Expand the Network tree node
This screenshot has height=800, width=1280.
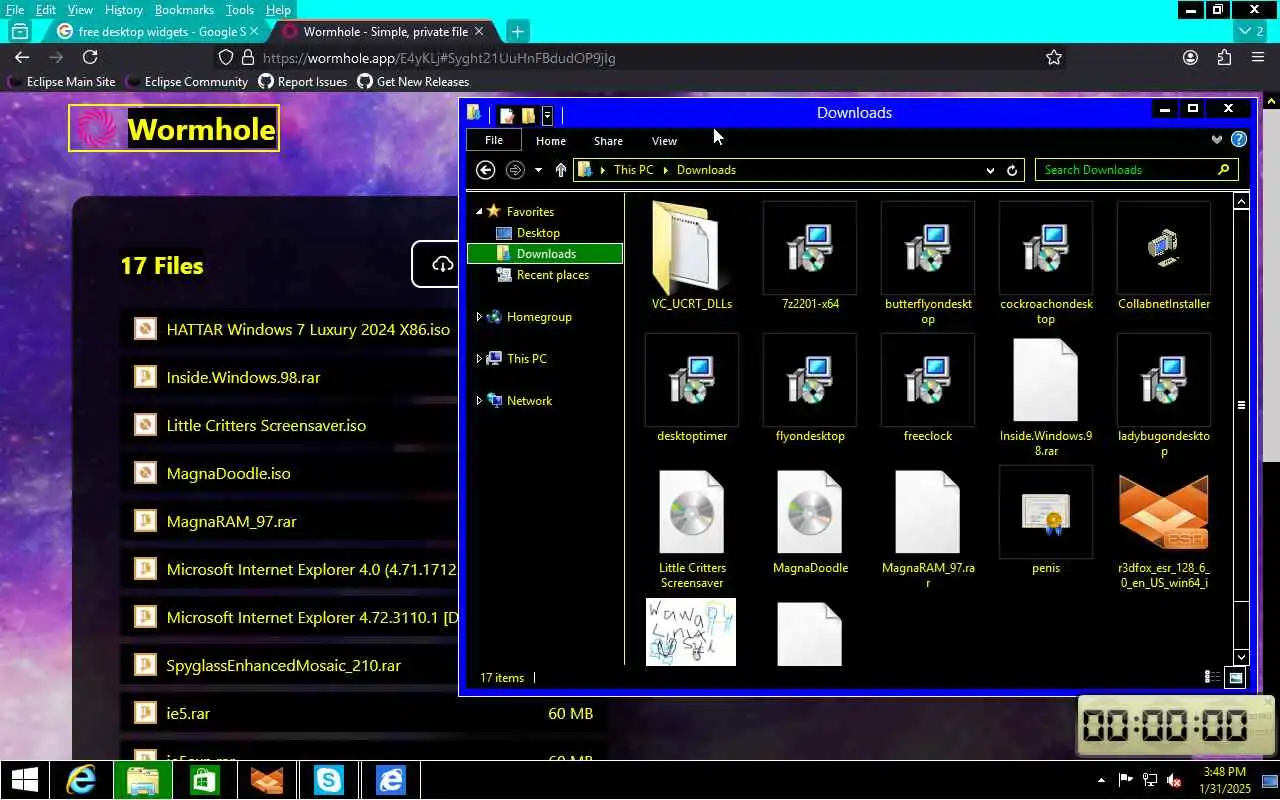click(479, 401)
